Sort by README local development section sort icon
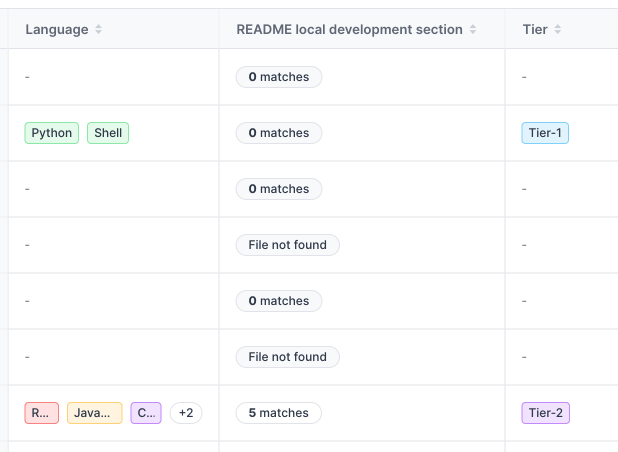The image size is (618, 452). [x=473, y=30]
